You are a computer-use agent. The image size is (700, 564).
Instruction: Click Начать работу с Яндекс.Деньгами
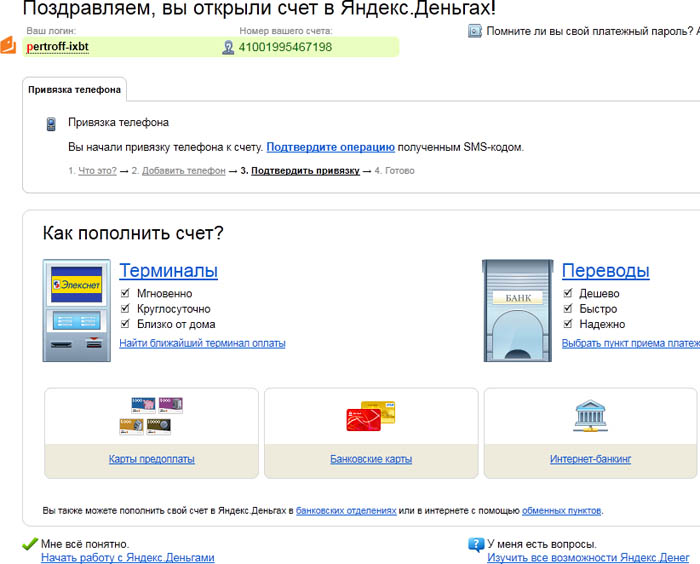tap(128, 558)
